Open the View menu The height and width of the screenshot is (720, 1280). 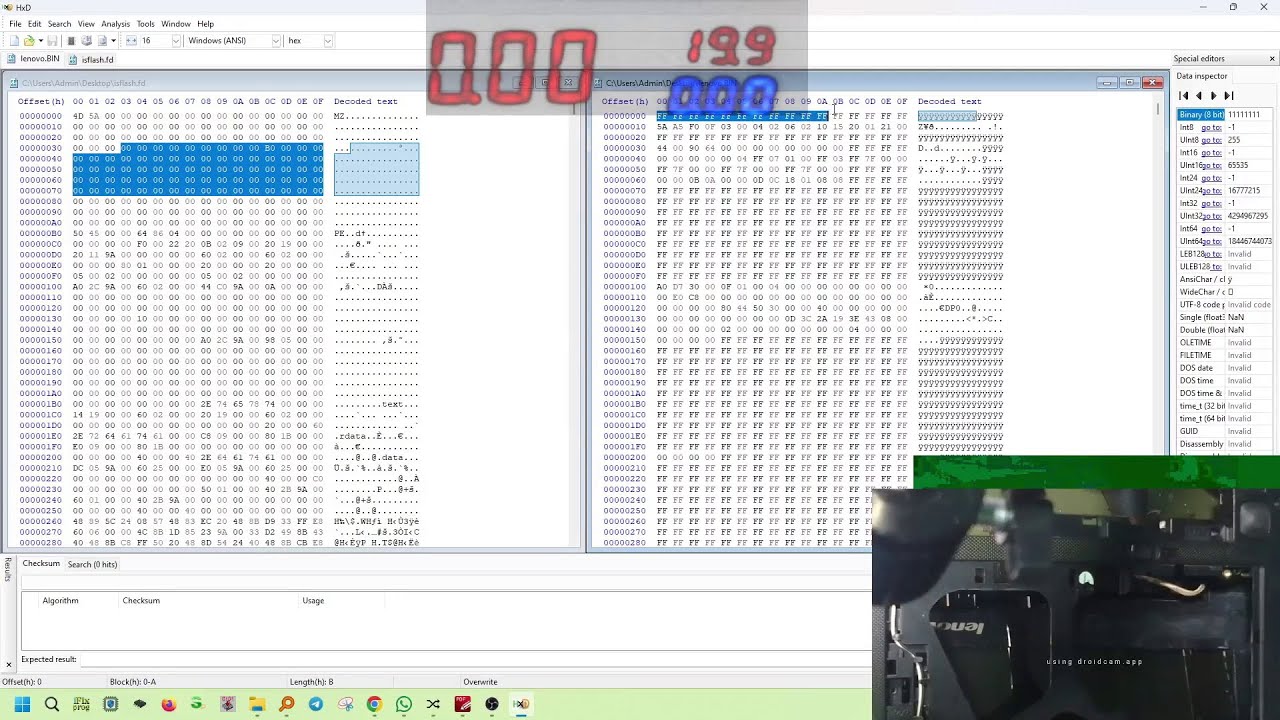pos(86,24)
